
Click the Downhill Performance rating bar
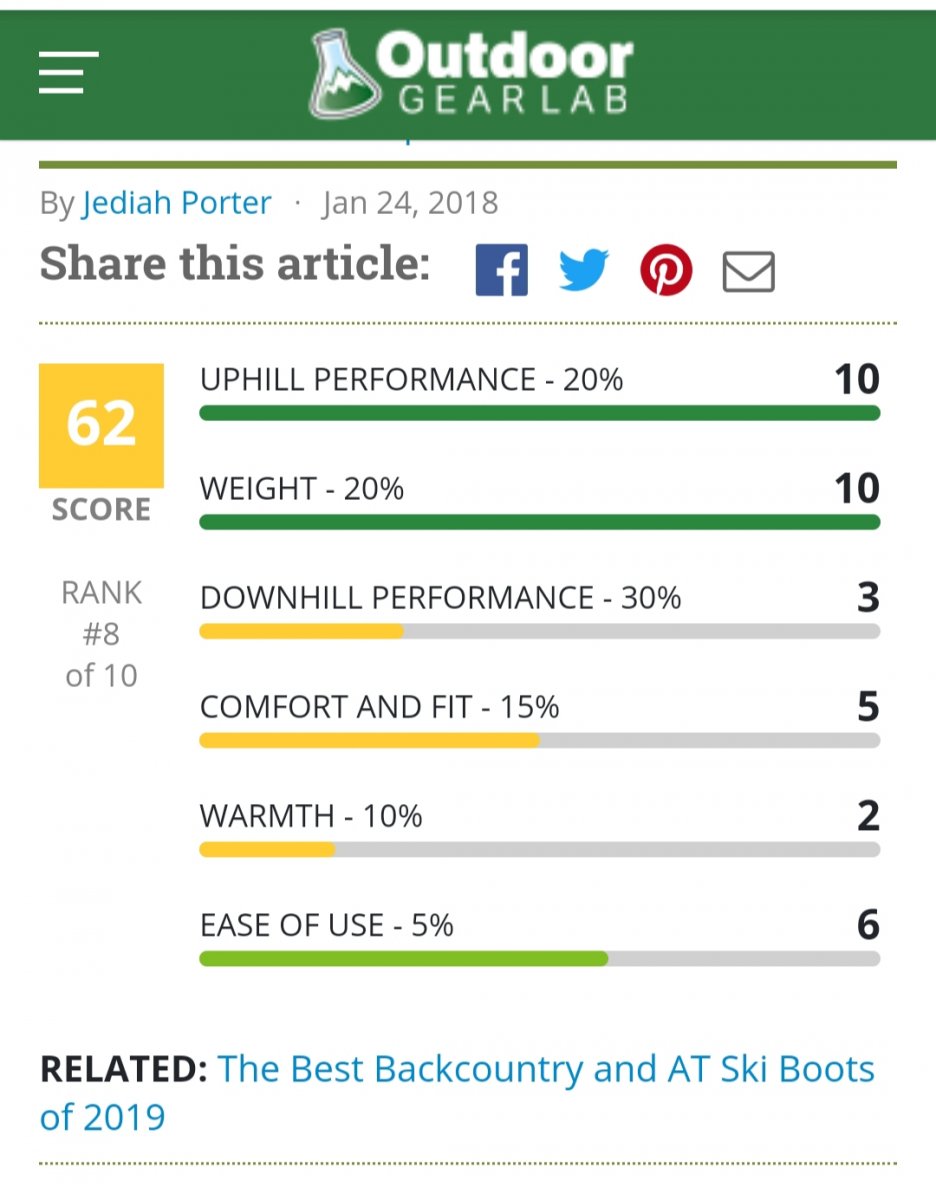tap(540, 631)
